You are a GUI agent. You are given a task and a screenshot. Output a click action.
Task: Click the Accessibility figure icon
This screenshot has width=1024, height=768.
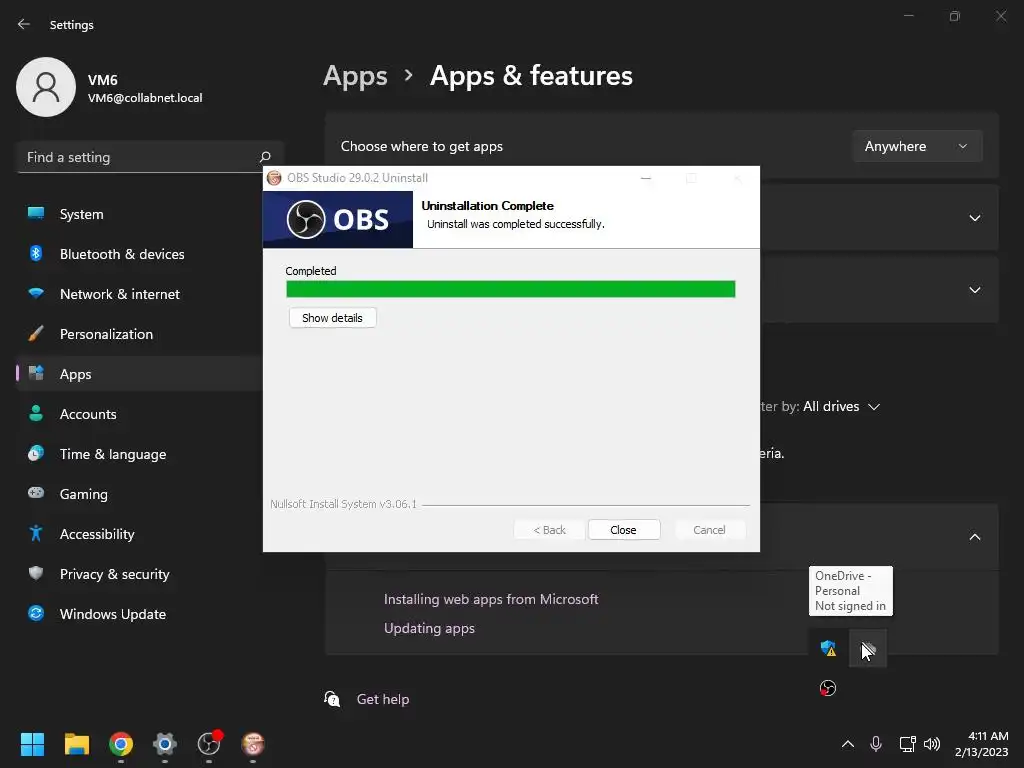pyautogui.click(x=36, y=534)
